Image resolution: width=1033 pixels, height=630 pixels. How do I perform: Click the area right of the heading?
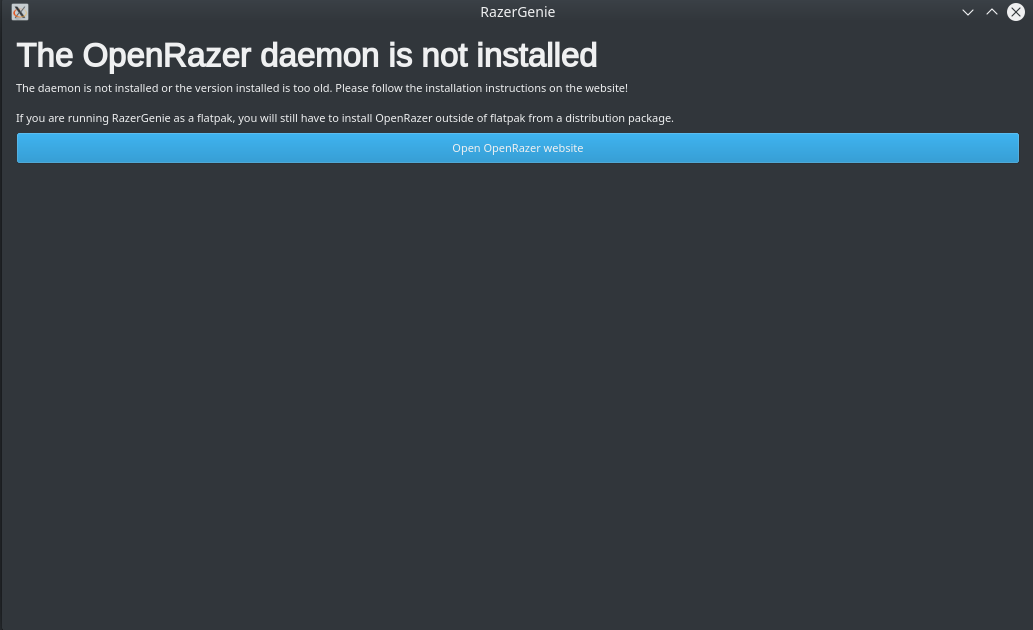800,55
